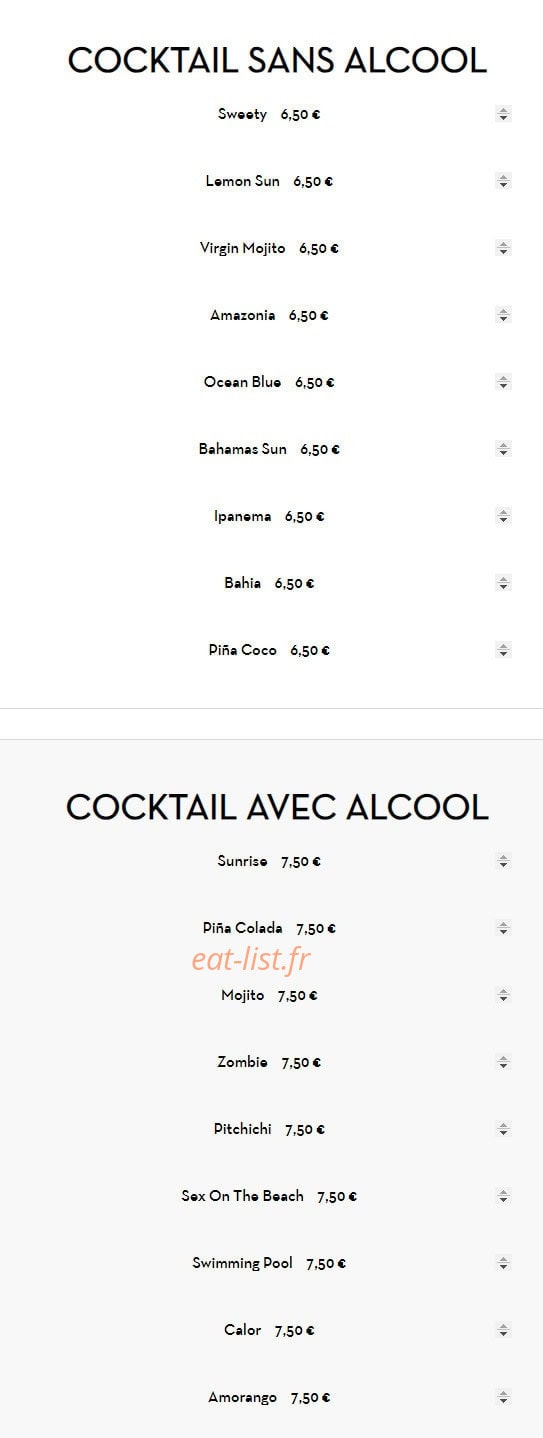Click the stepper beside Virgin Mojito

point(503,248)
